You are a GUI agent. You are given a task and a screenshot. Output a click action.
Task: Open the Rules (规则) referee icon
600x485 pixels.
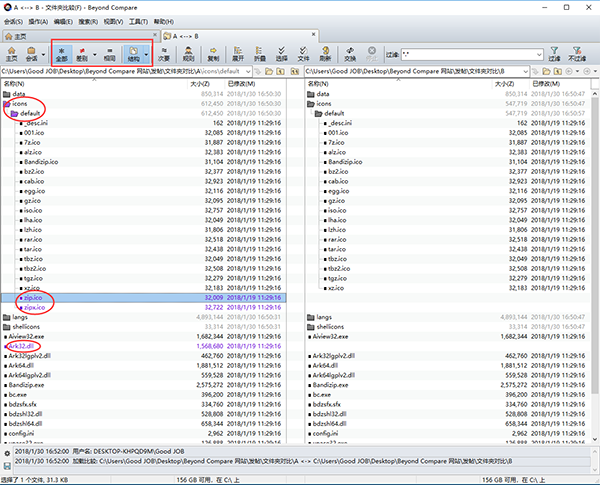188,54
